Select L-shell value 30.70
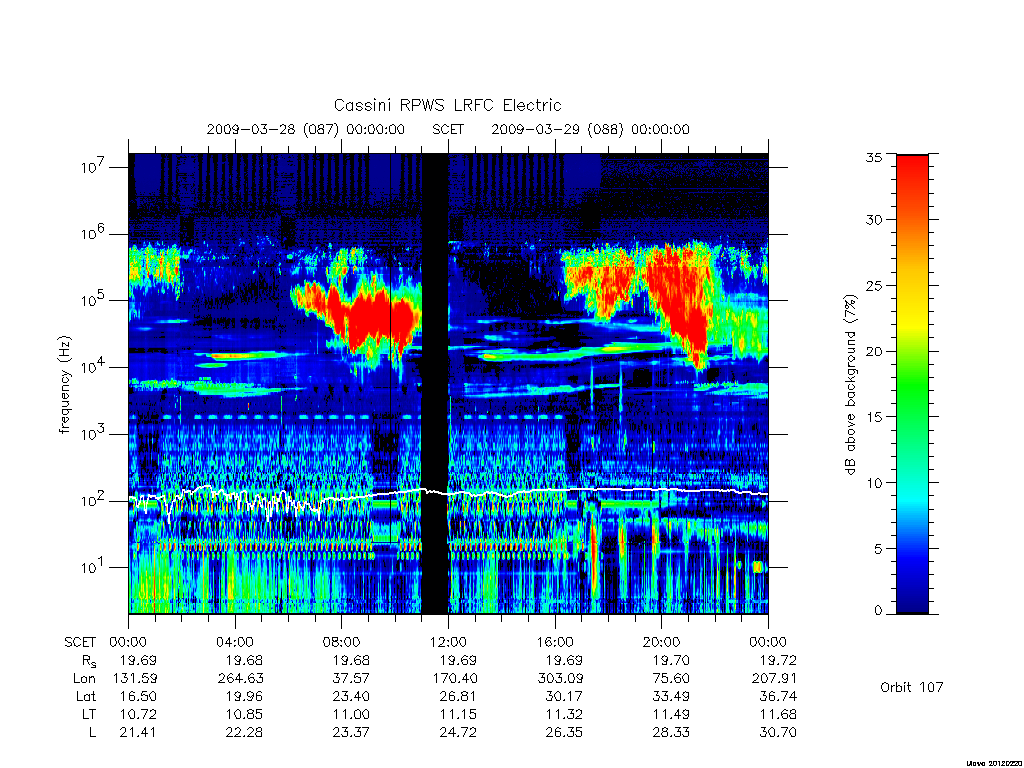This screenshot has height=768, width=1024. point(778,732)
